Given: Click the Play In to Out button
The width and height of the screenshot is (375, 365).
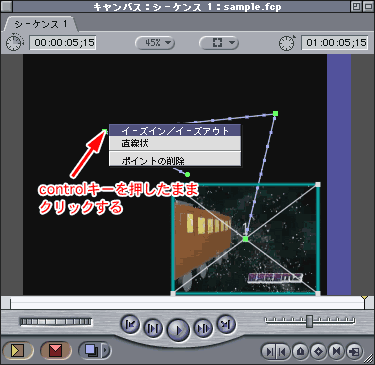Looking at the screenshot, I should pyautogui.click(x=153, y=328).
